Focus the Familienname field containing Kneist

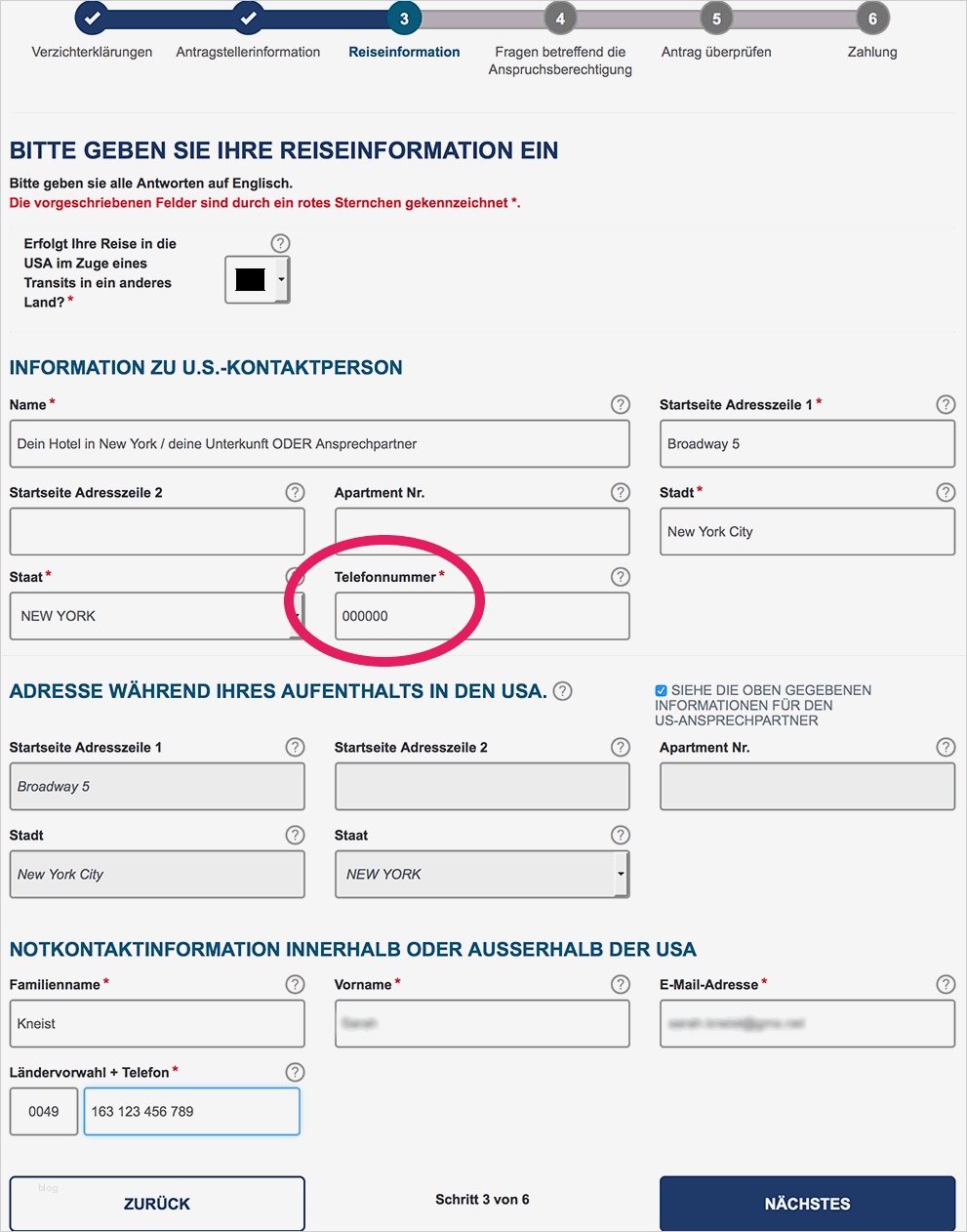(x=157, y=1023)
